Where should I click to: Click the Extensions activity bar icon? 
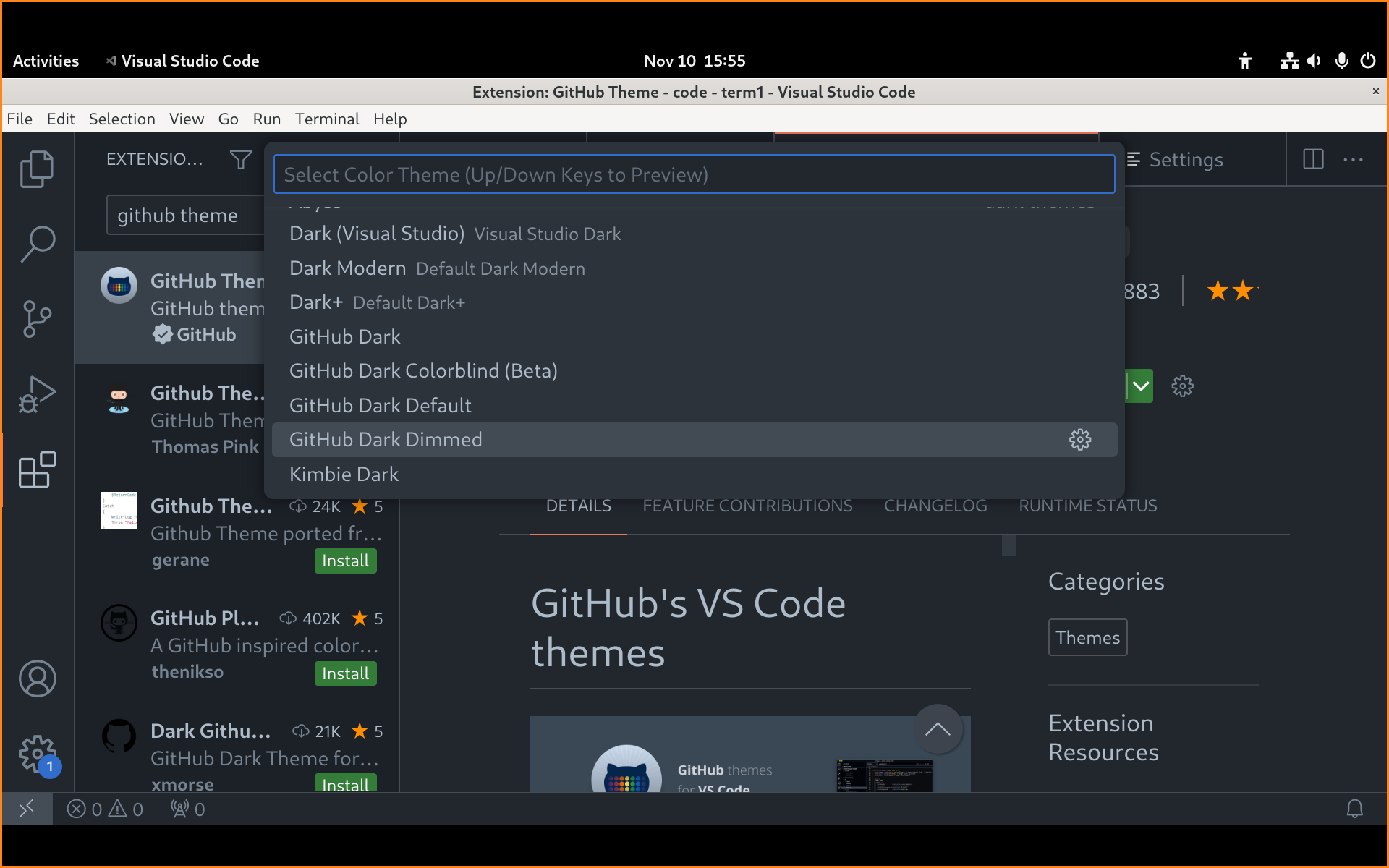pyautogui.click(x=37, y=470)
